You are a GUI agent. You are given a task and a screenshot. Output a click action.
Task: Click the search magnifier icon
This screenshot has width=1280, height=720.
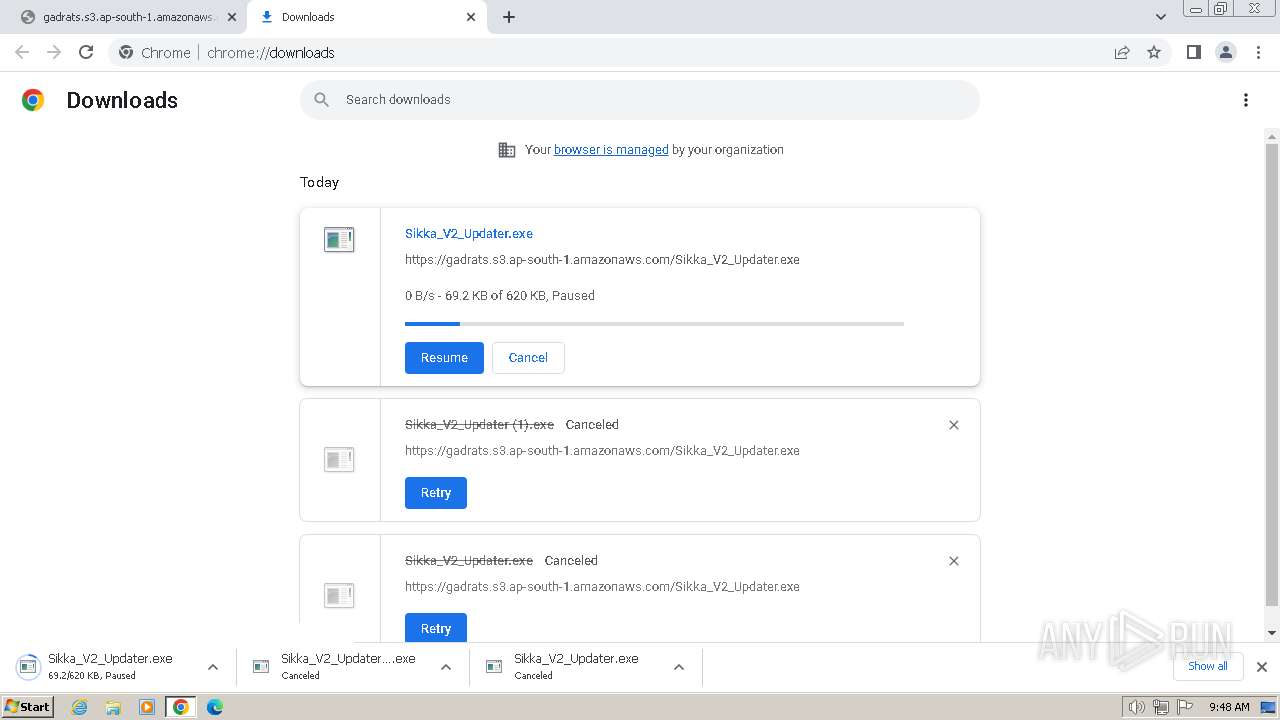coord(321,100)
